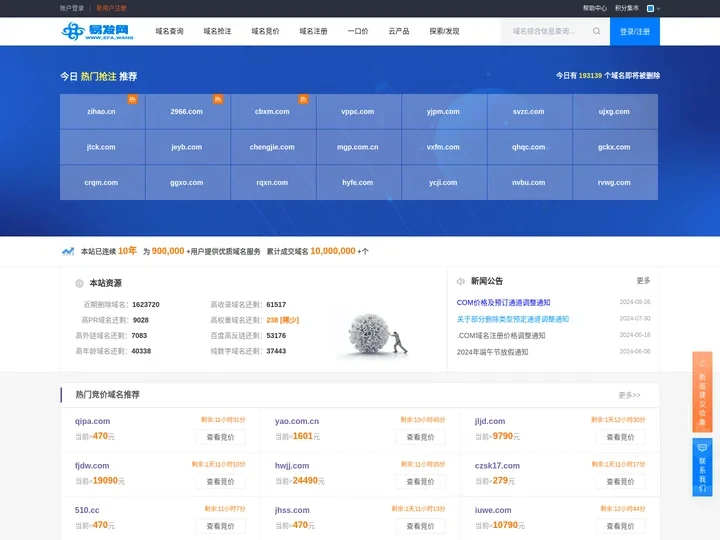Click 查看竞价 for jljd.com
This screenshot has height=540, width=720.
620,437
